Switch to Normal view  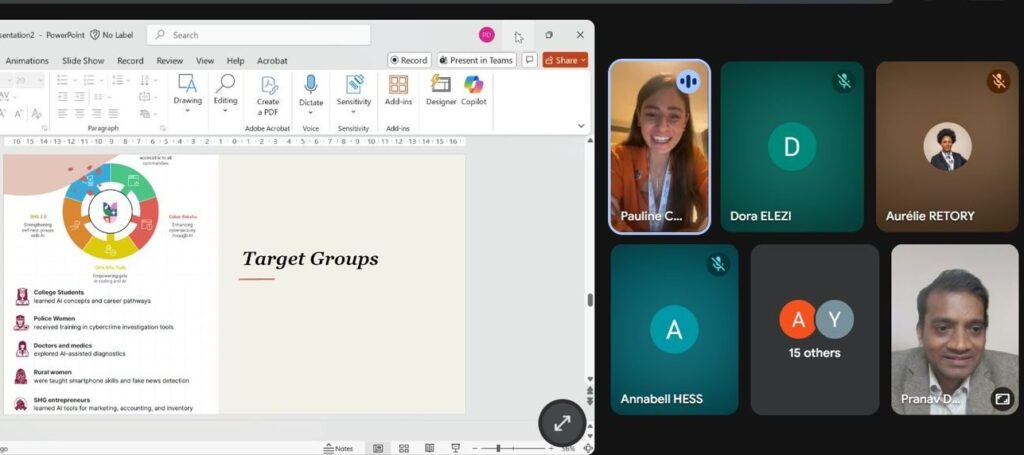[377, 448]
